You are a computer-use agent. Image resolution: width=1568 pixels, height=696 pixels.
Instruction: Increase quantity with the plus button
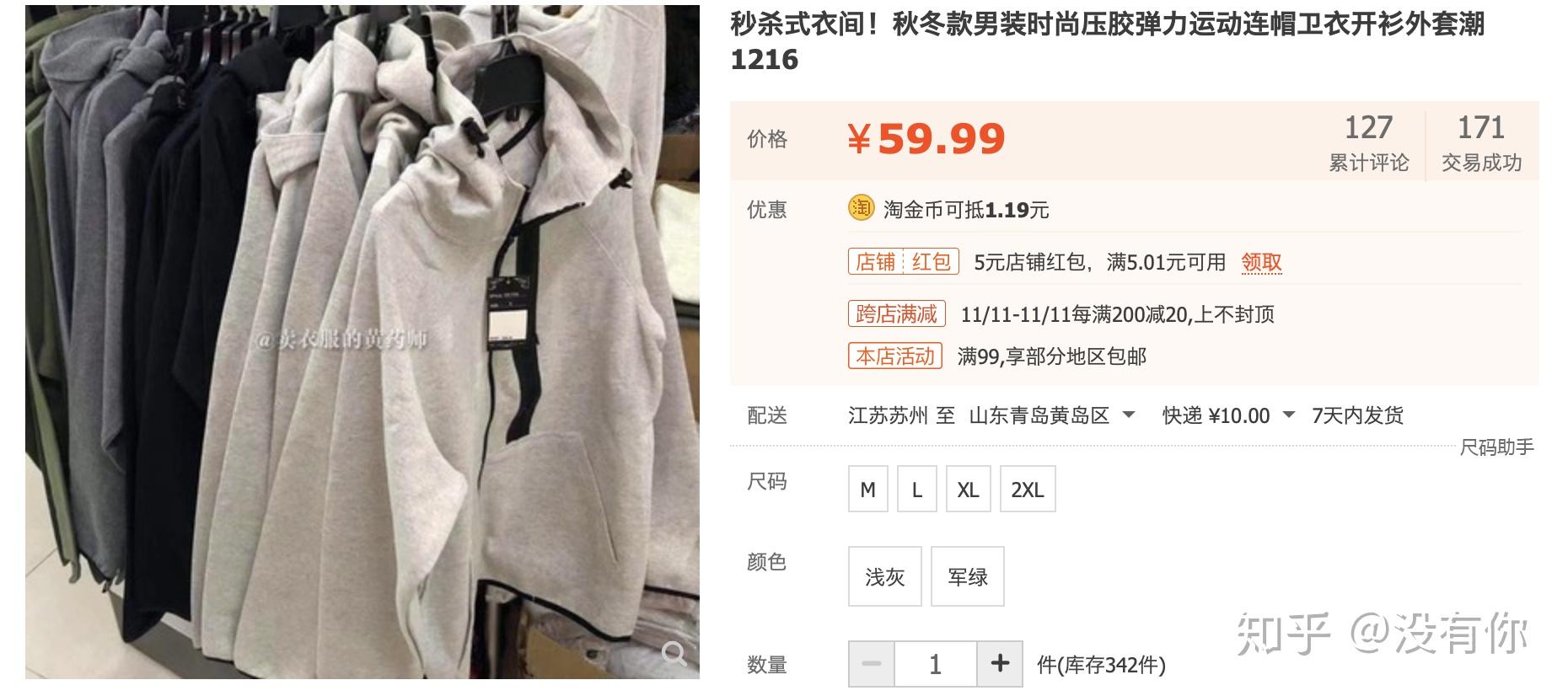(x=1000, y=664)
